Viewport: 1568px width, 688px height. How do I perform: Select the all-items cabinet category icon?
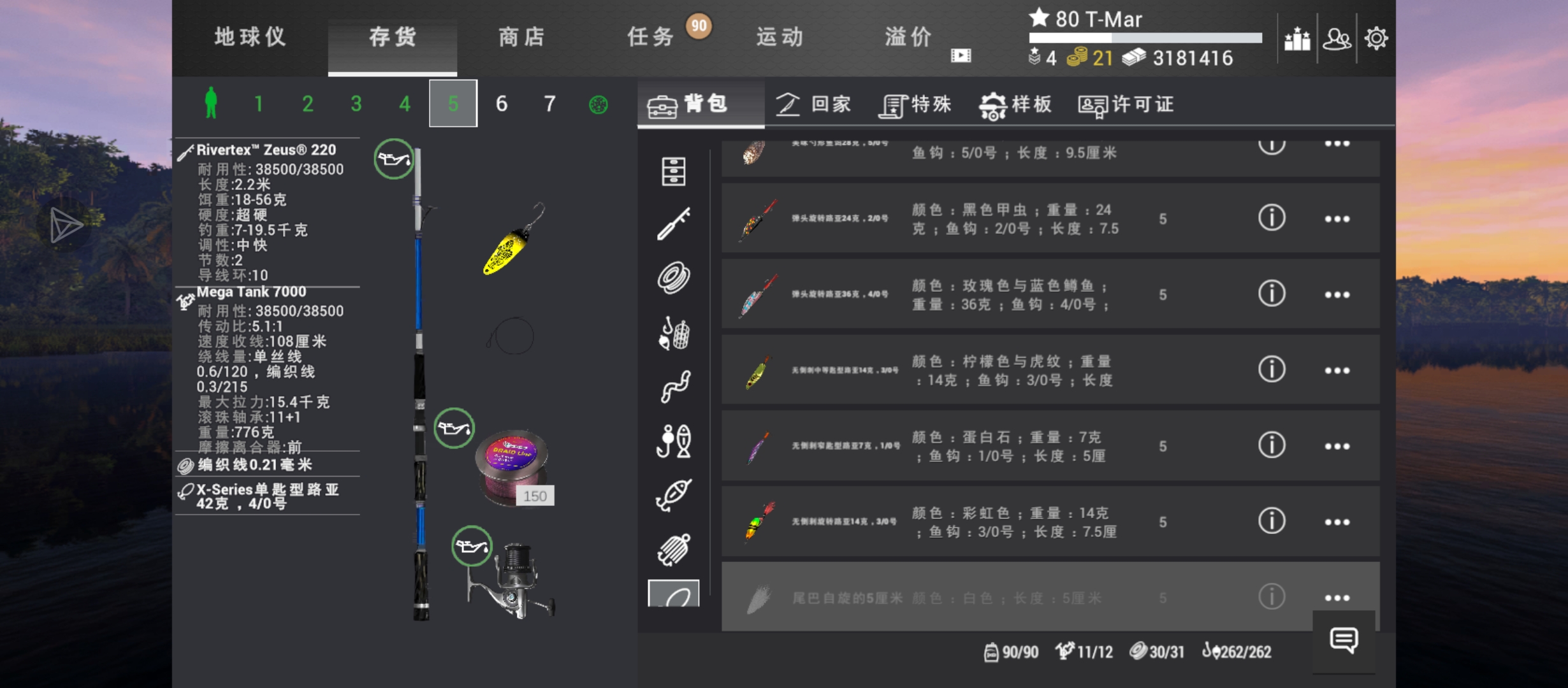pos(674,171)
